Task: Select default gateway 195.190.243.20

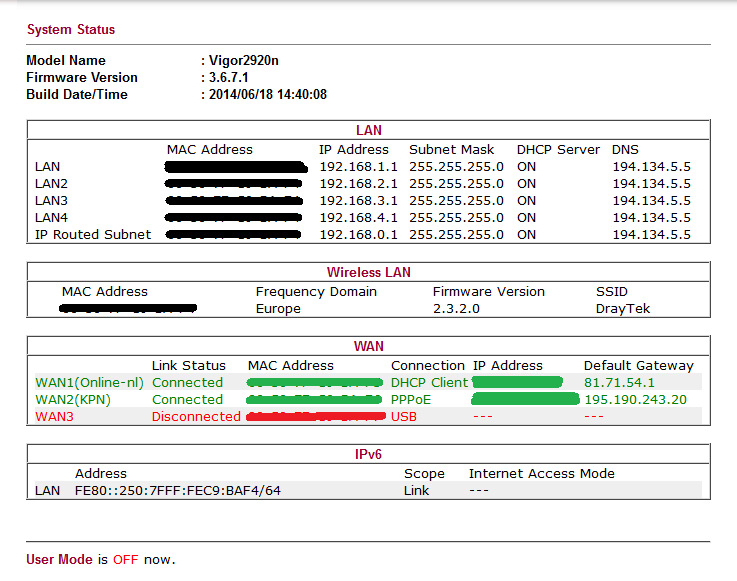Action: [635, 400]
